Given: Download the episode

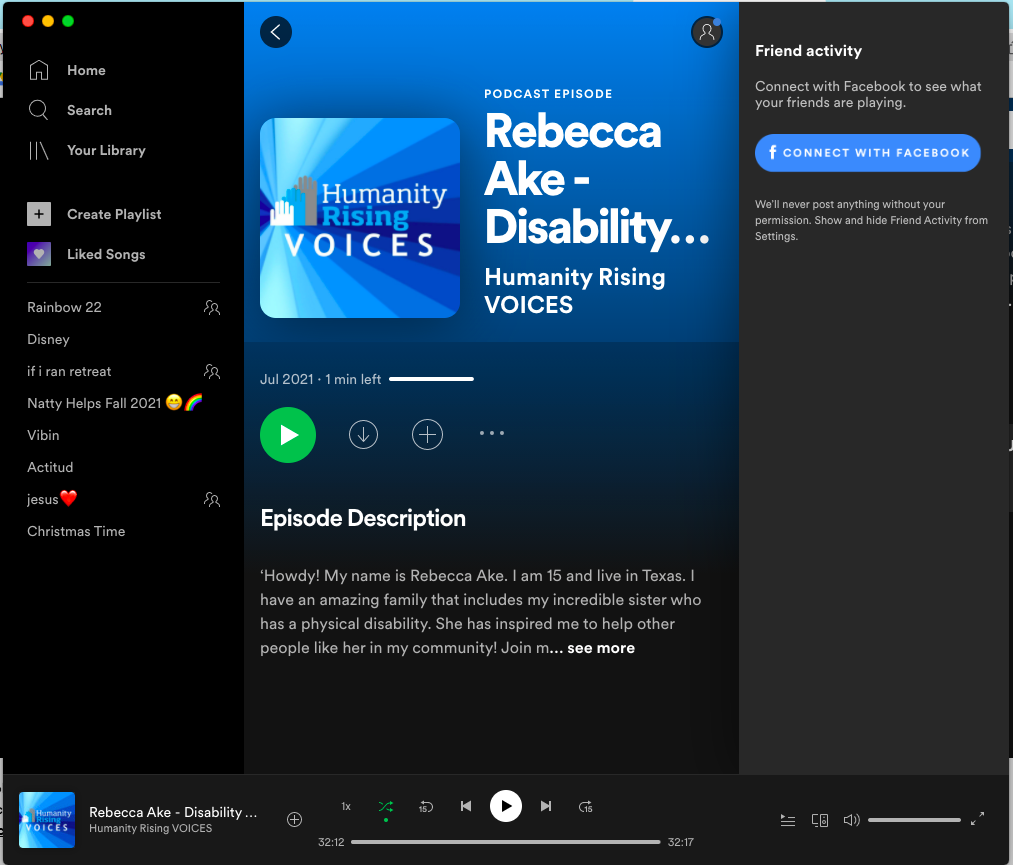Looking at the screenshot, I should (x=364, y=434).
